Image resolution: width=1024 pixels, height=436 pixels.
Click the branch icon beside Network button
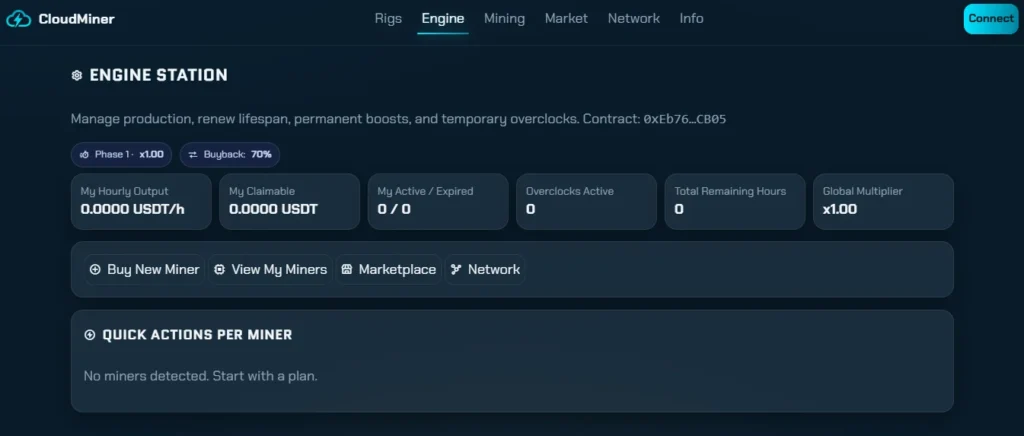(x=456, y=270)
